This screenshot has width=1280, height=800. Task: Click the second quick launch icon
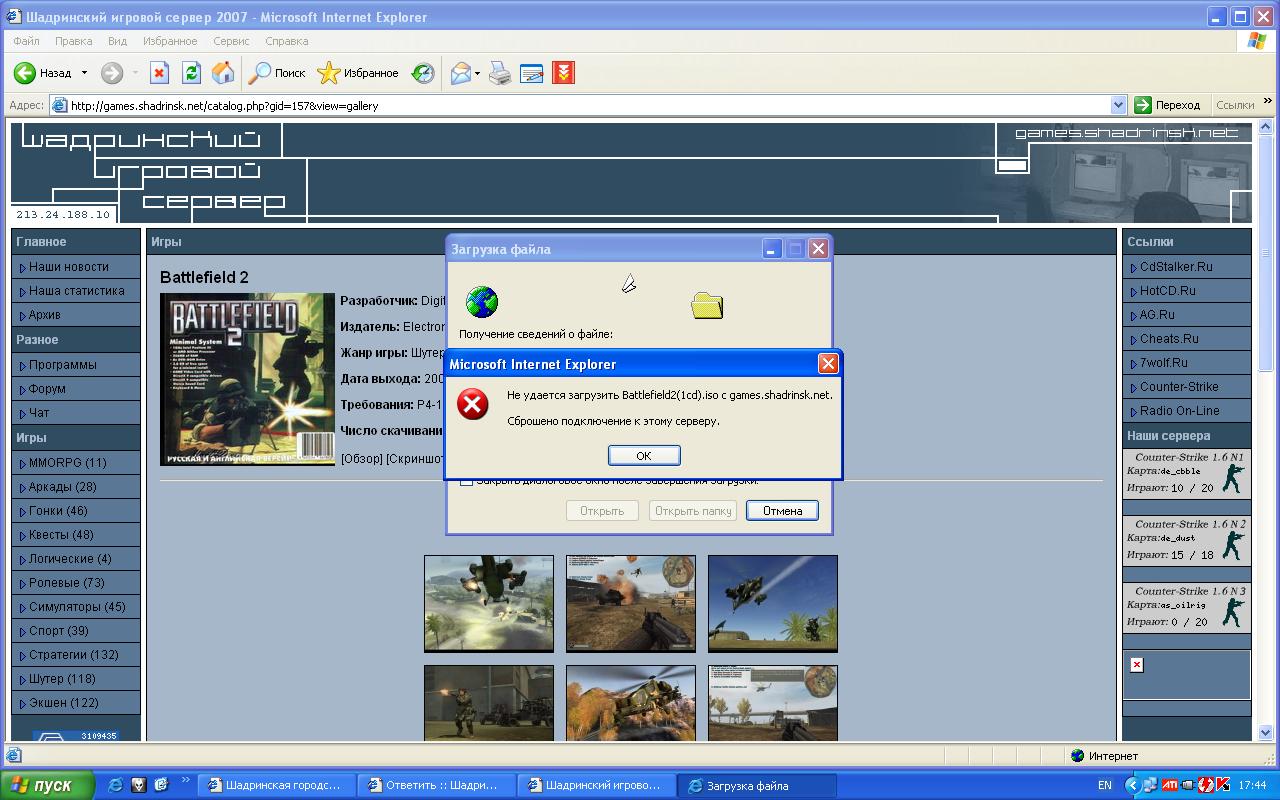click(139, 785)
